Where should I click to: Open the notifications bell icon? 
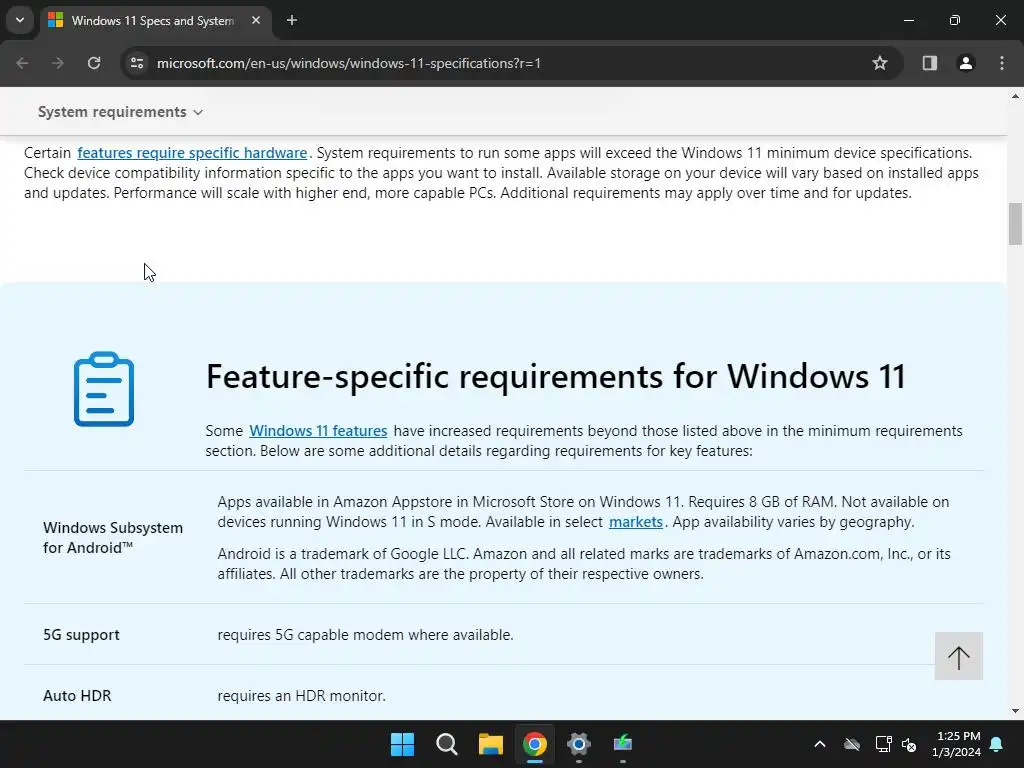tap(997, 744)
